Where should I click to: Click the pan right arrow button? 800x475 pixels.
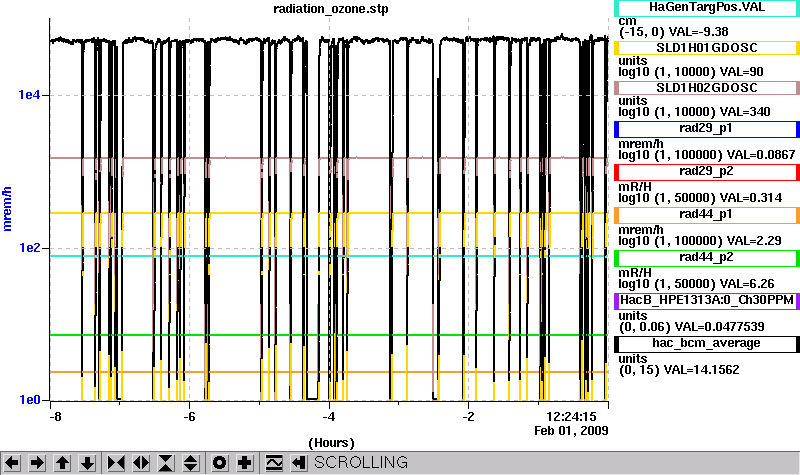[x=37, y=463]
